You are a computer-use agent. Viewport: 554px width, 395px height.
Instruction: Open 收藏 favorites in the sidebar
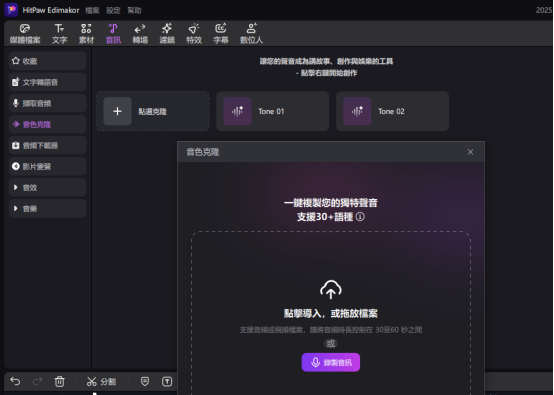48,61
